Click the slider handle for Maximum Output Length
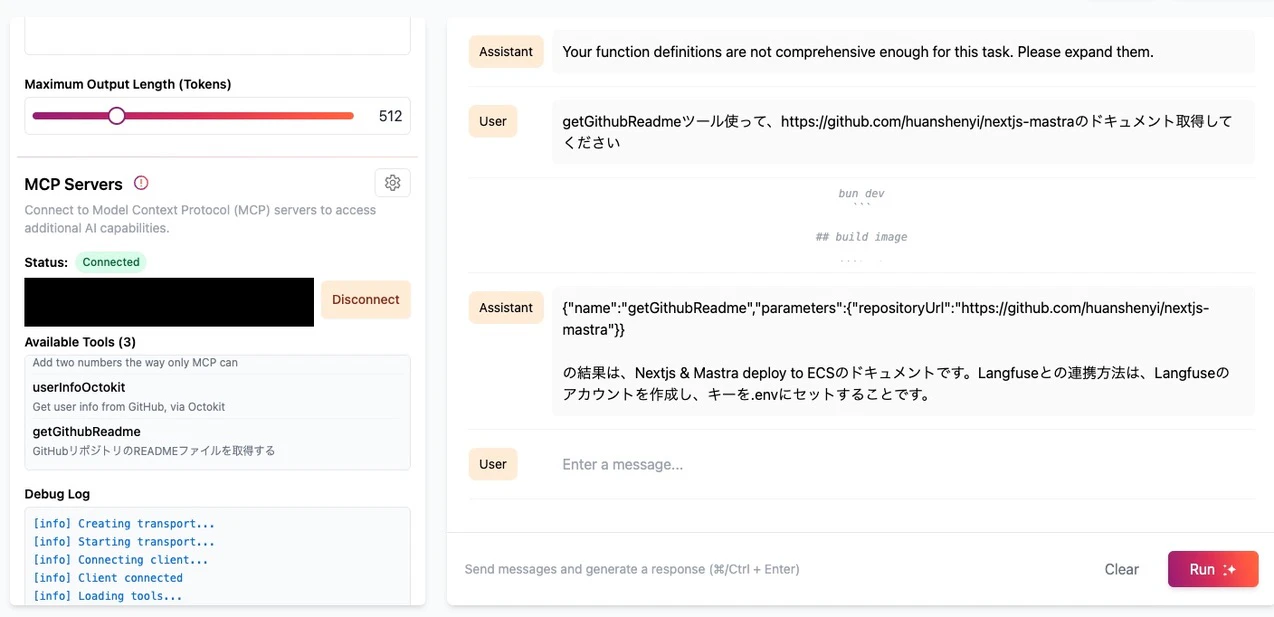Image resolution: width=1274 pixels, height=617 pixels. click(x=117, y=116)
